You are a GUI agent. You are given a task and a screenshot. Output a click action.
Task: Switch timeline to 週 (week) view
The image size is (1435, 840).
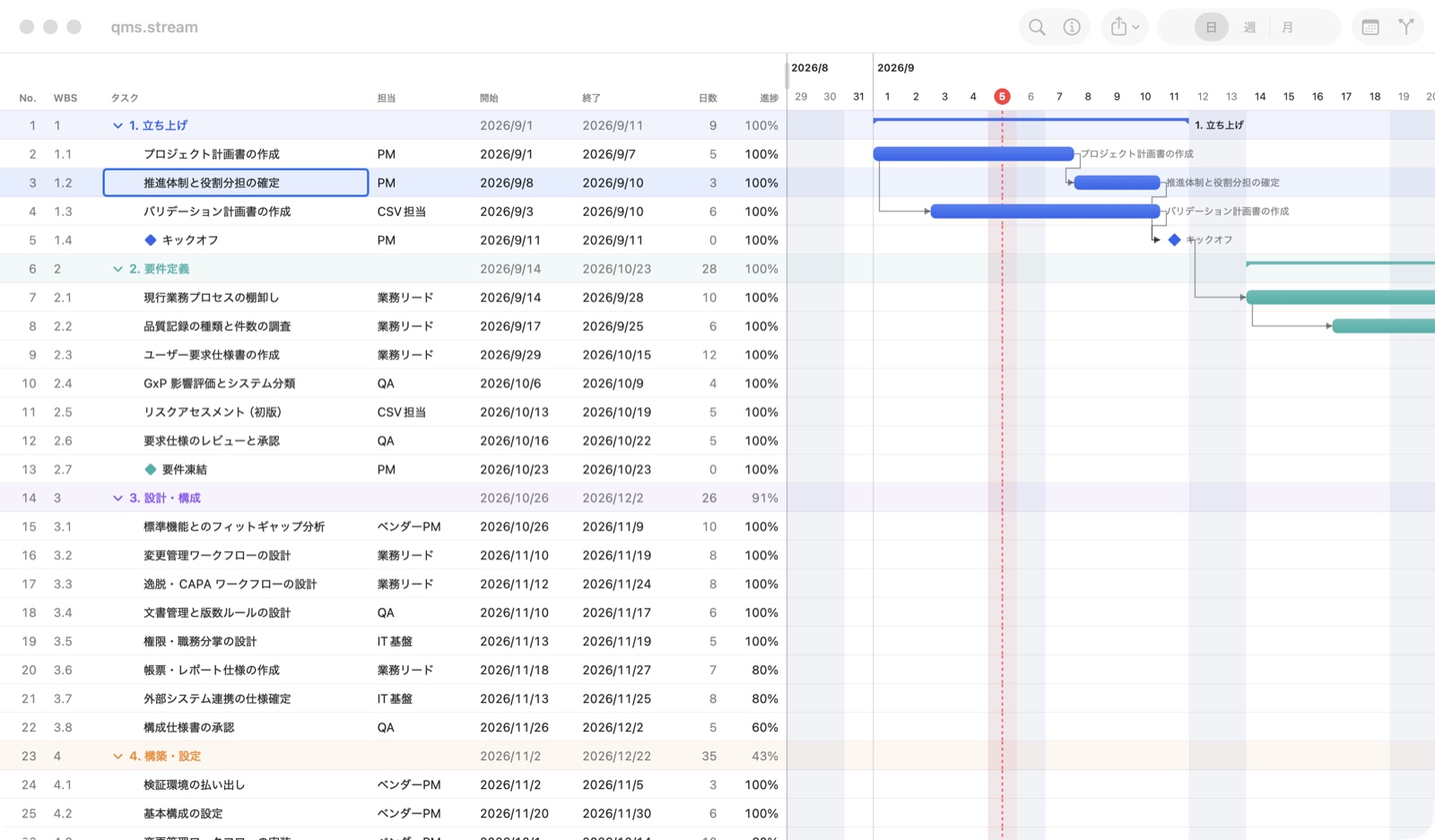pyautogui.click(x=1249, y=27)
